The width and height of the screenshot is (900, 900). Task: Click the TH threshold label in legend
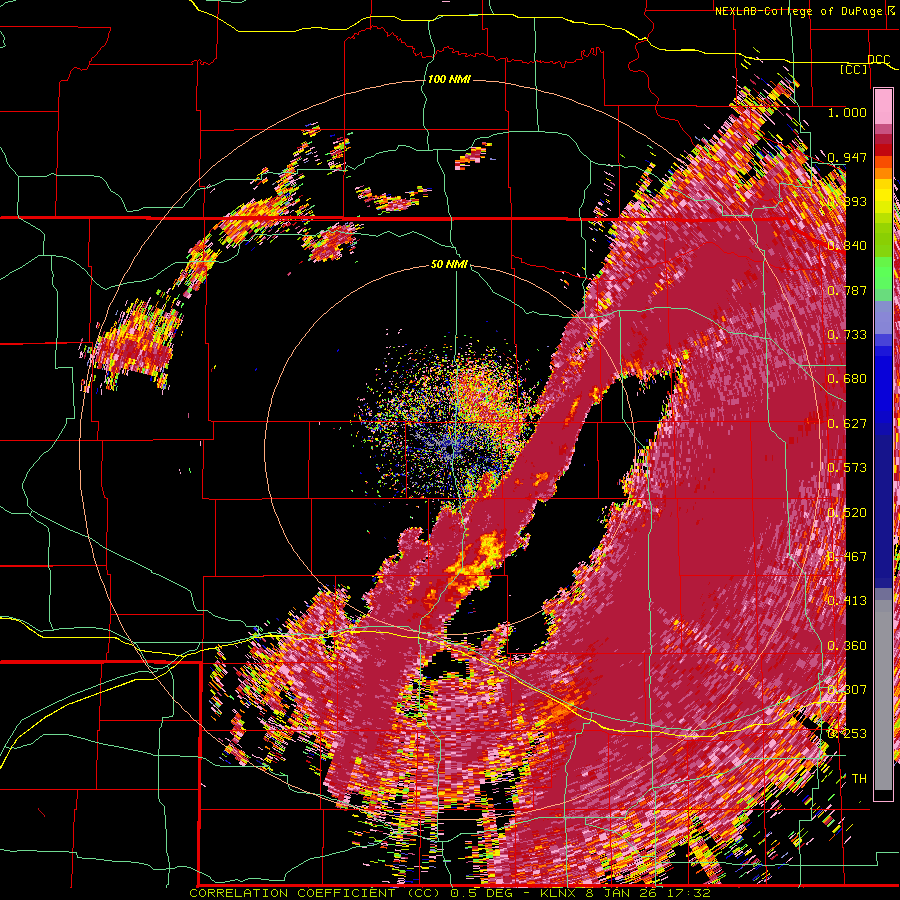click(859, 778)
